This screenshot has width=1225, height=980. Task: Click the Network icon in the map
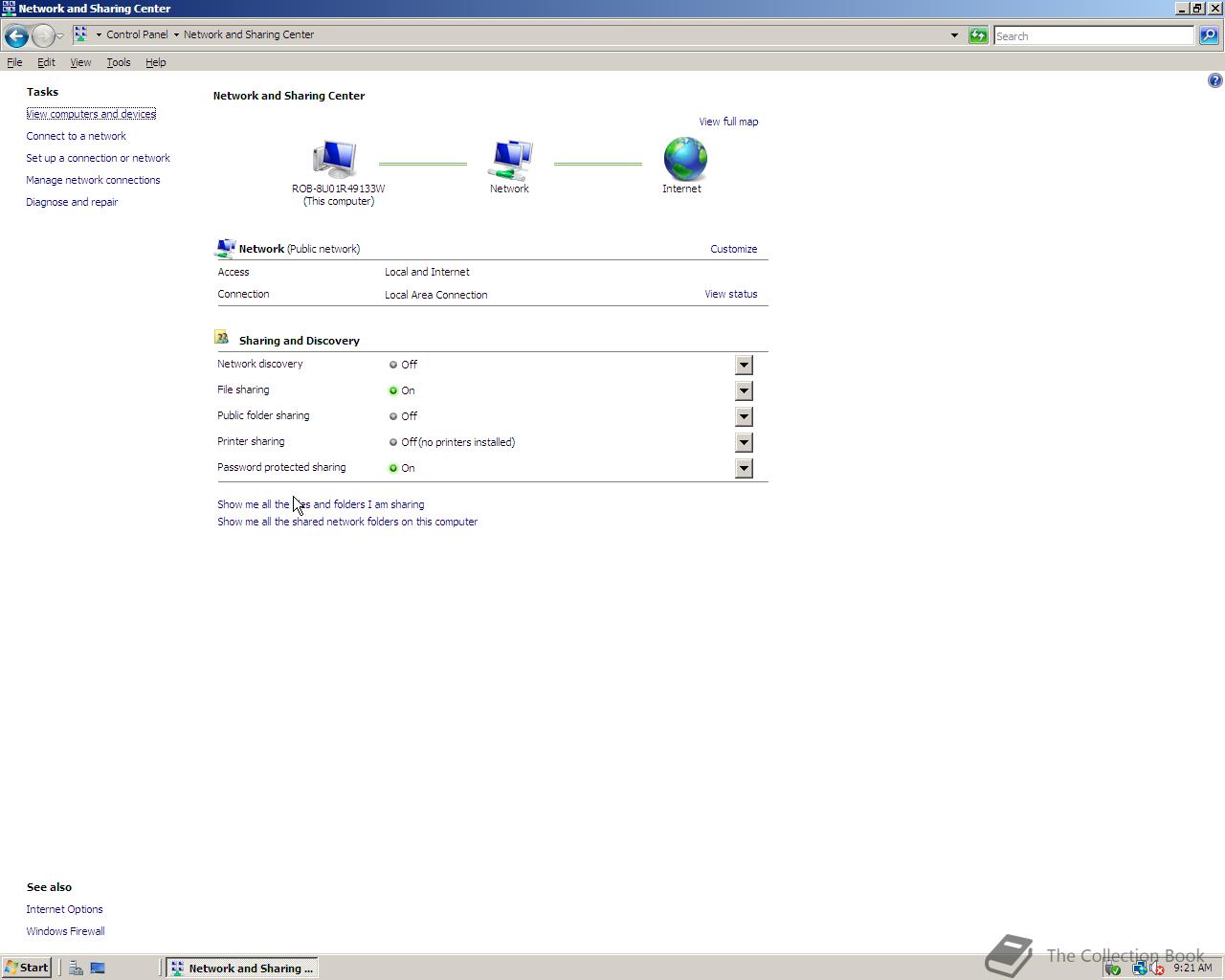pos(510,160)
